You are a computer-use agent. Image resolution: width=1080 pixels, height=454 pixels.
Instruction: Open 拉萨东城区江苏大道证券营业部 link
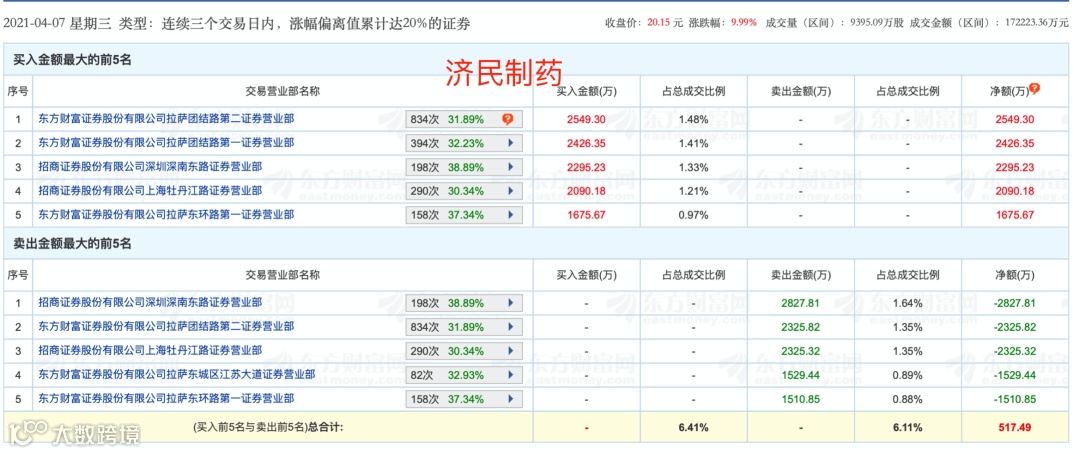click(x=177, y=375)
